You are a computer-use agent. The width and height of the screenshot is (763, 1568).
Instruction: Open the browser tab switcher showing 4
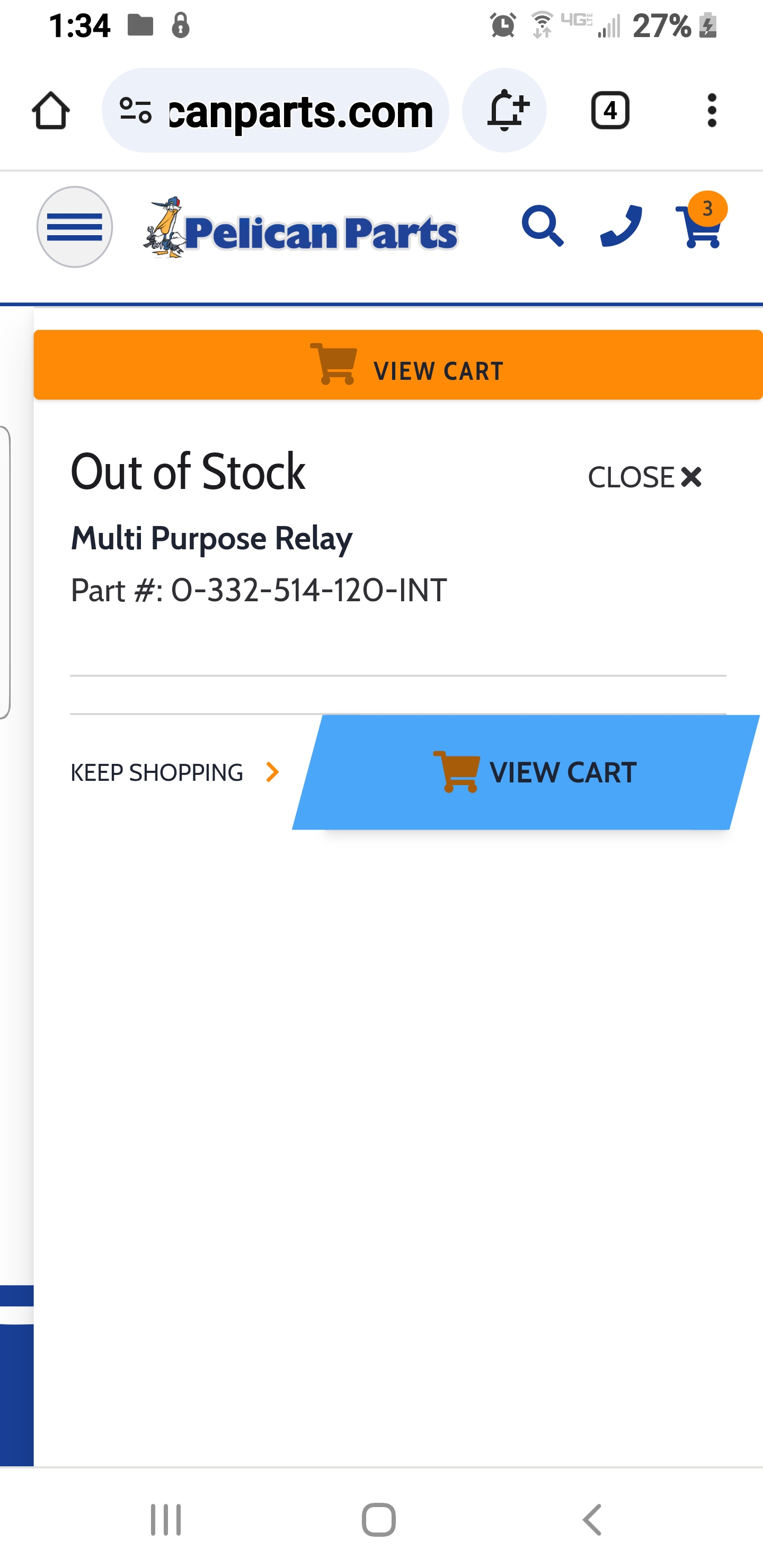(609, 111)
